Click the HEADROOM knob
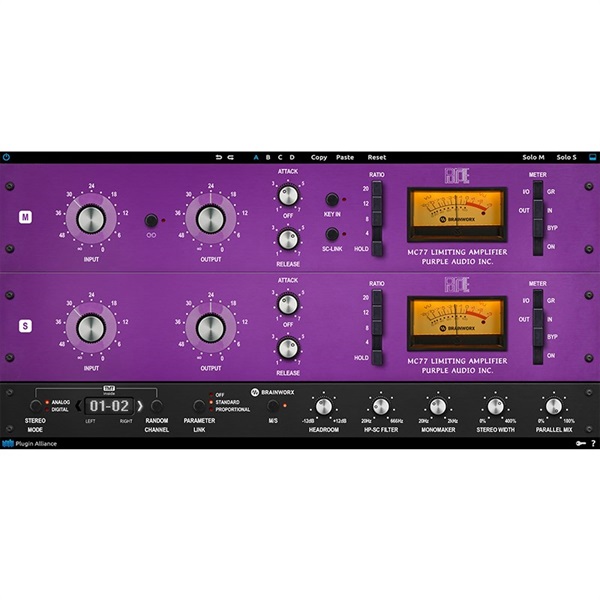Viewport: 600px width, 600px height. point(324,406)
